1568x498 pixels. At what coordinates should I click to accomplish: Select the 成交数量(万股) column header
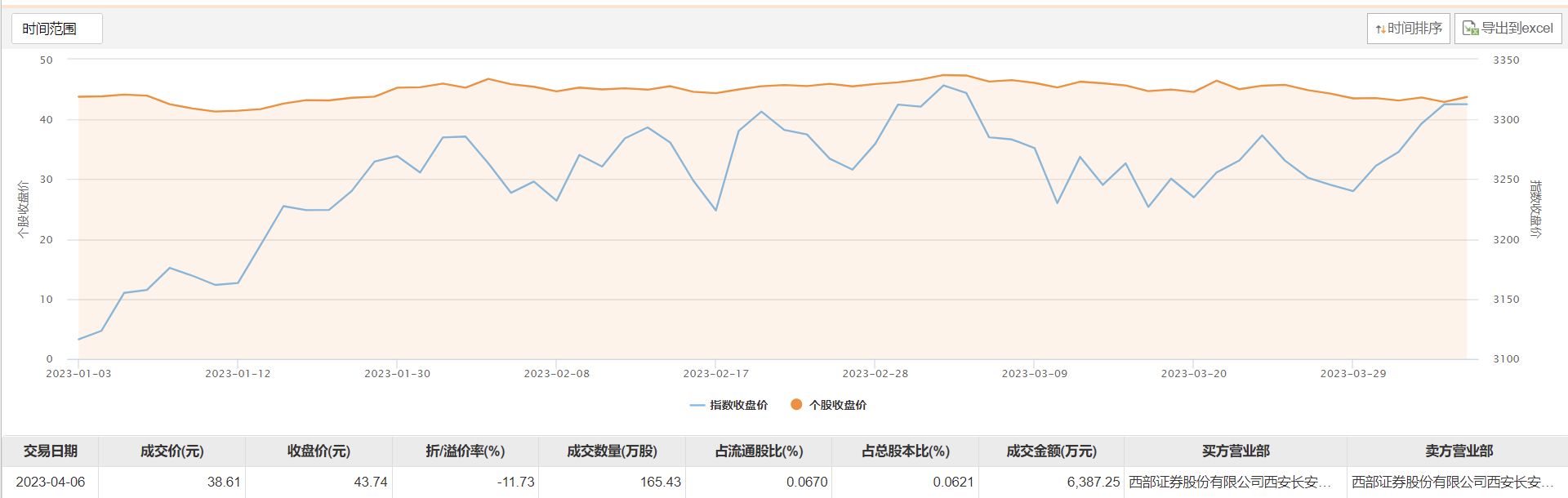click(612, 451)
